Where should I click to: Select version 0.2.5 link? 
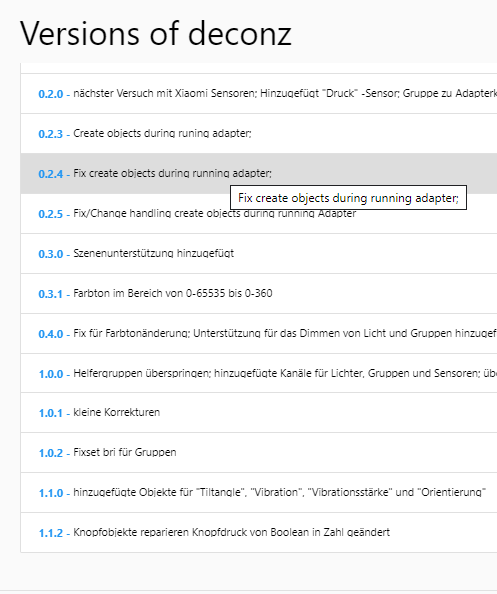point(51,214)
